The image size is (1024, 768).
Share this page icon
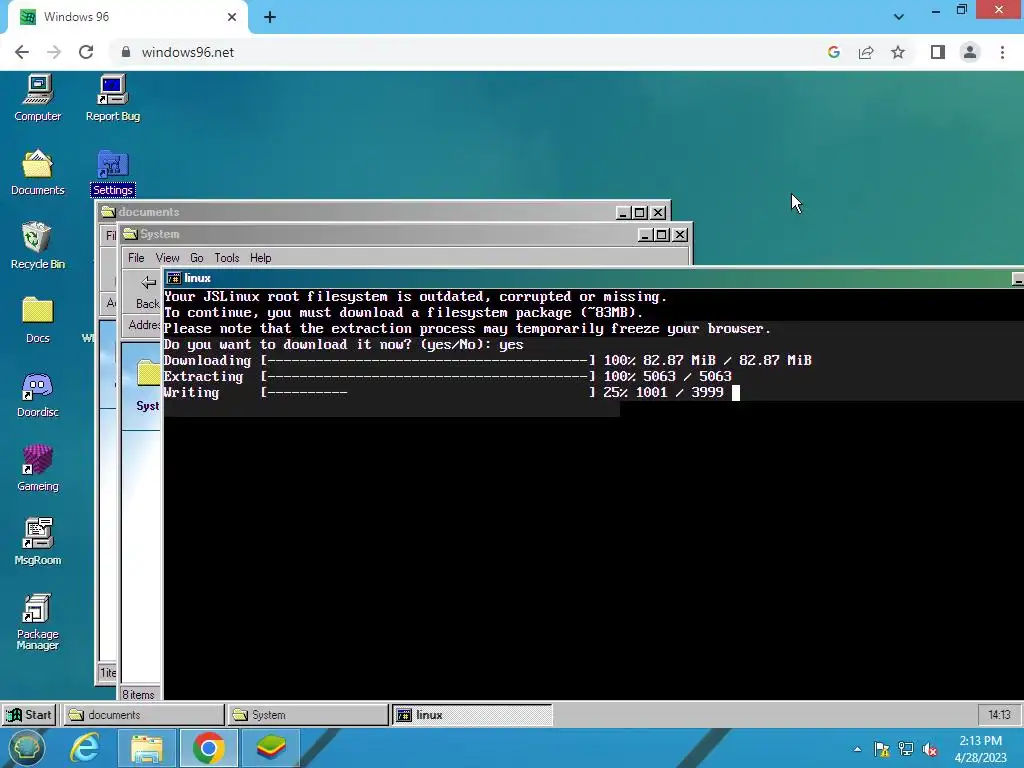click(x=866, y=52)
